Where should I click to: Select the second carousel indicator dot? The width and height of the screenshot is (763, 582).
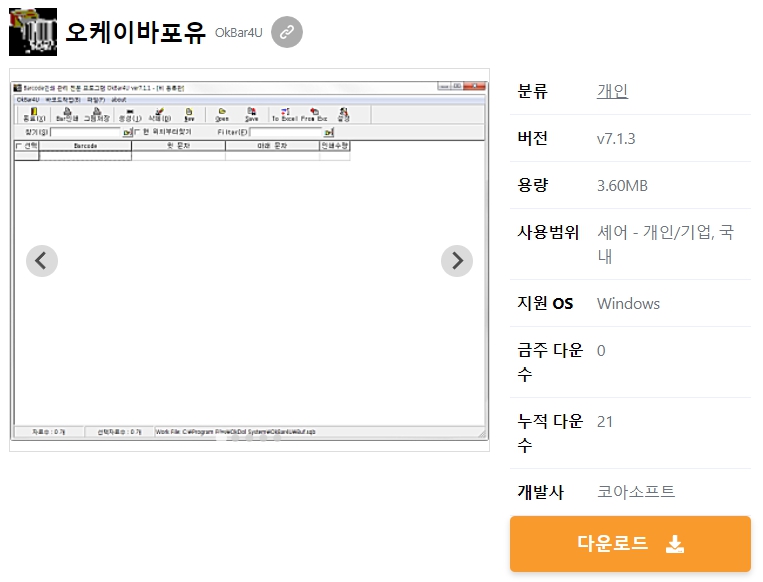coord(236,438)
